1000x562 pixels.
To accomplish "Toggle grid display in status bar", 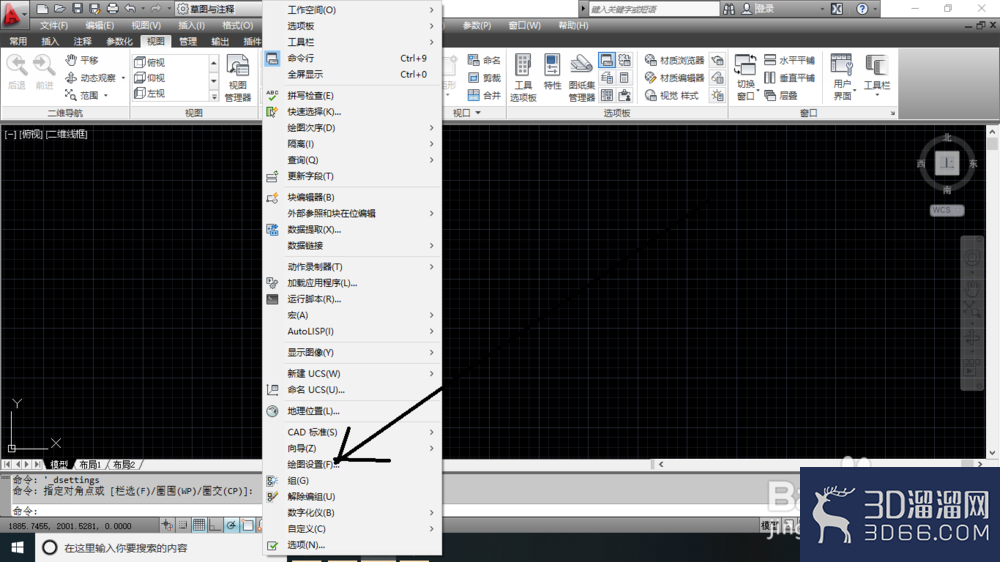I will [x=199, y=526].
